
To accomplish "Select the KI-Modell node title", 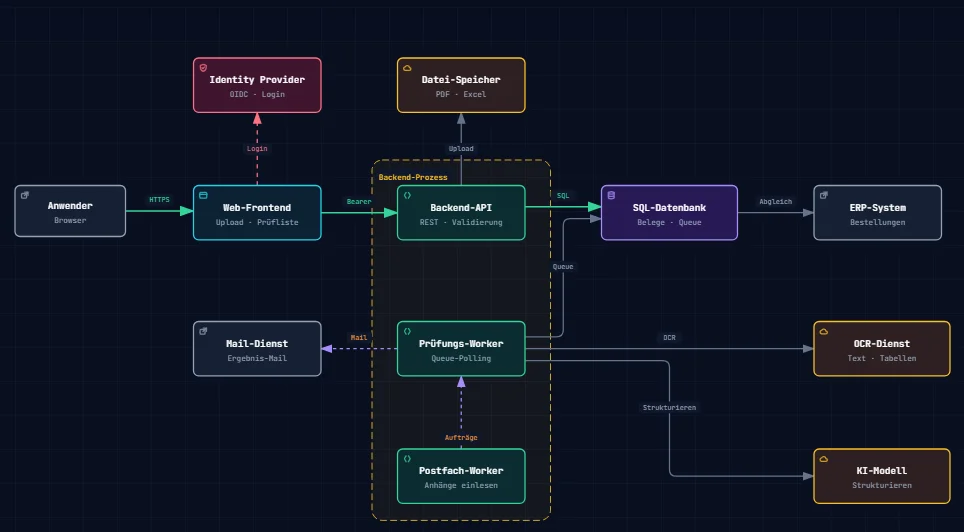I will [x=882, y=471].
